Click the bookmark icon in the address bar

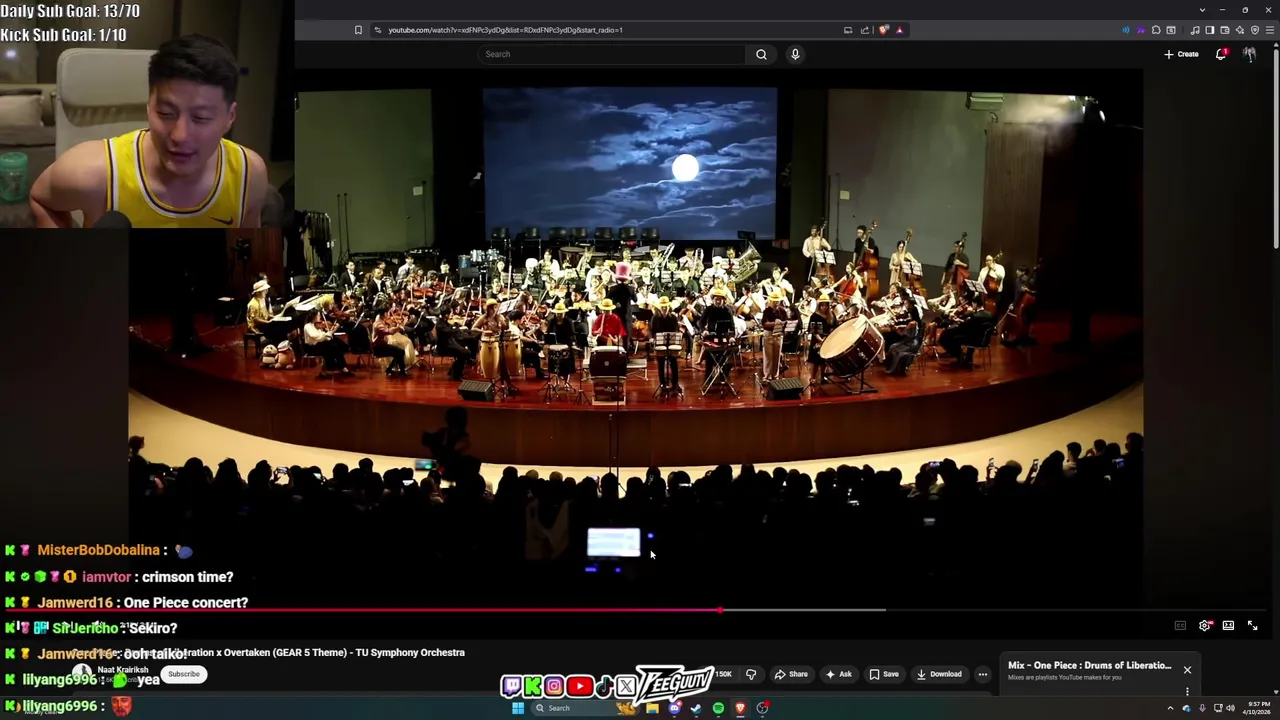[358, 30]
